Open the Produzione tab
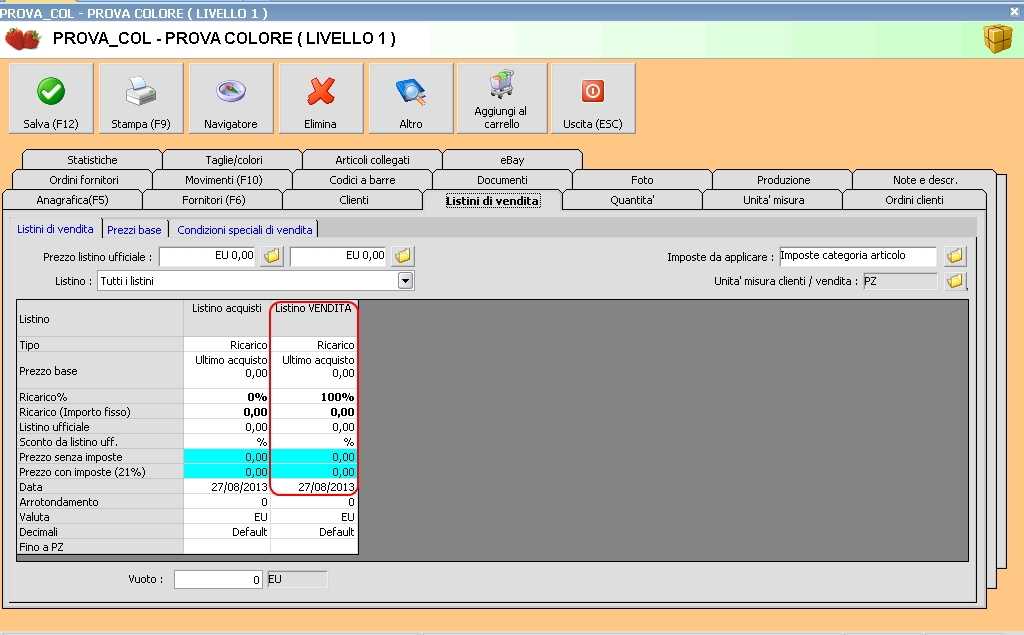Image resolution: width=1024 pixels, height=635 pixels. point(783,180)
